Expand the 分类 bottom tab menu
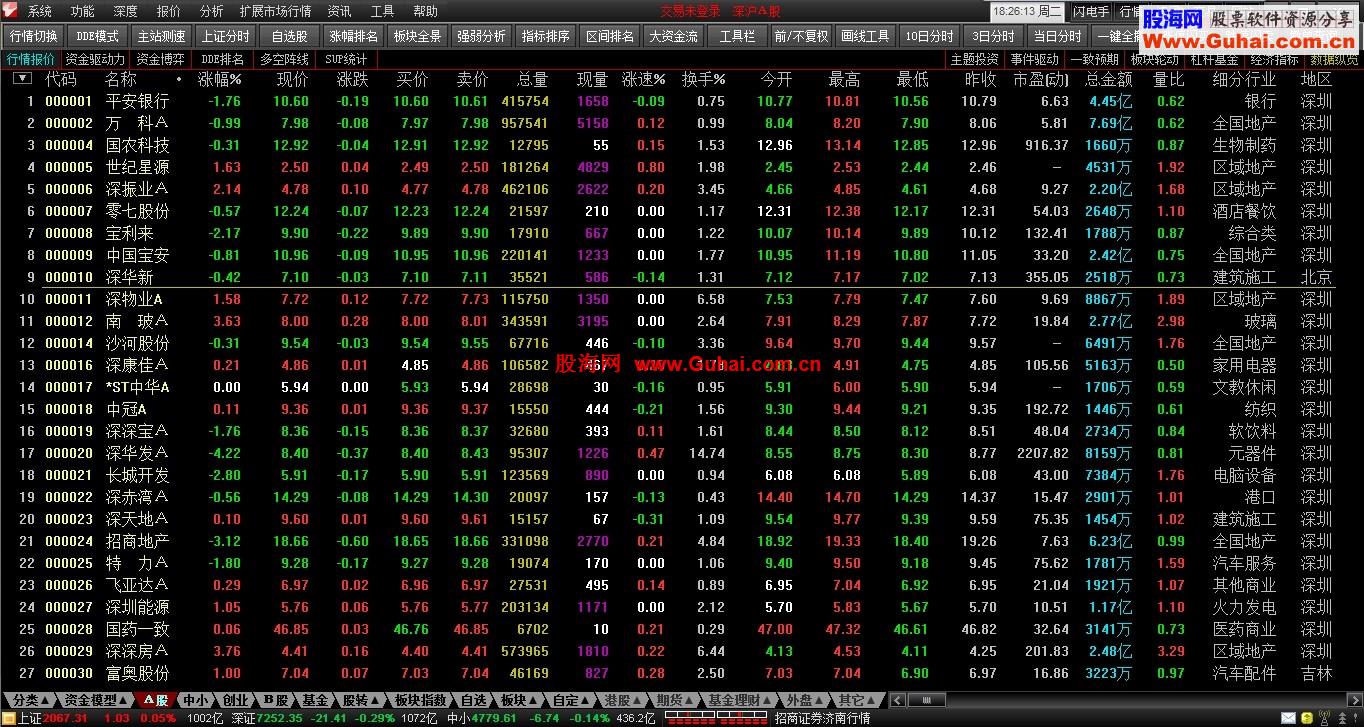 (30, 700)
